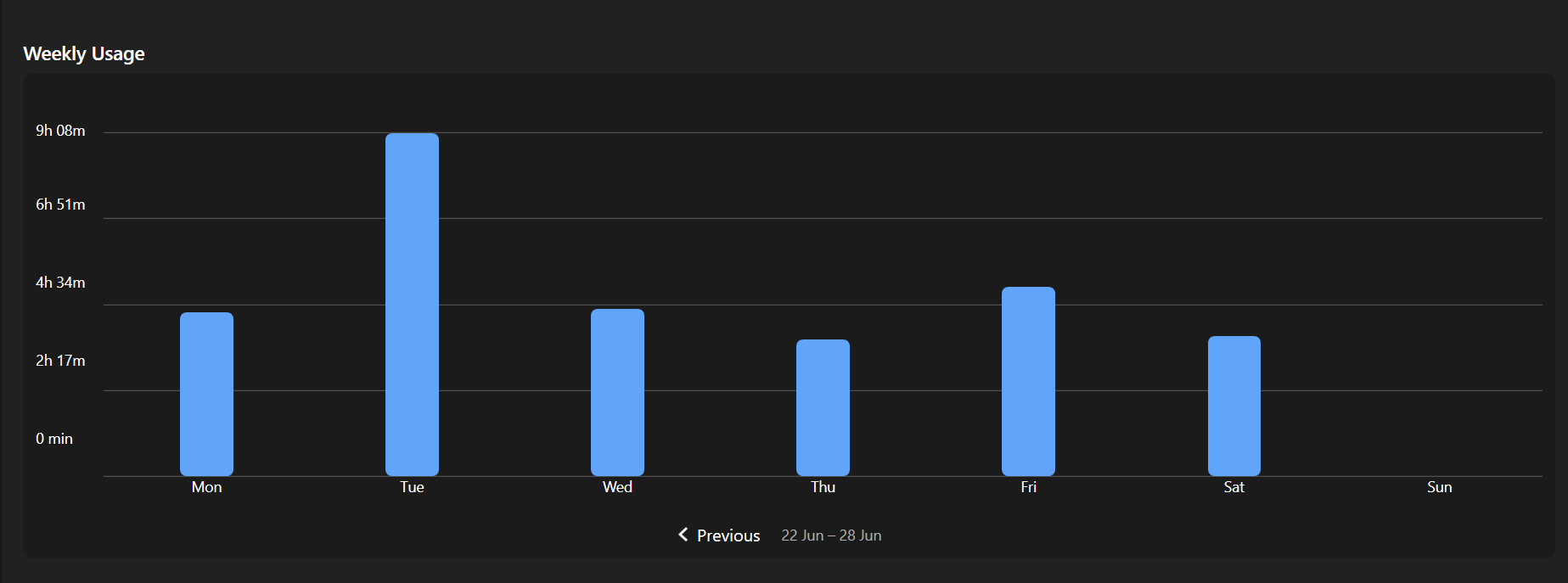Select the Monday usage bar
1568x583 pixels.
click(206, 394)
